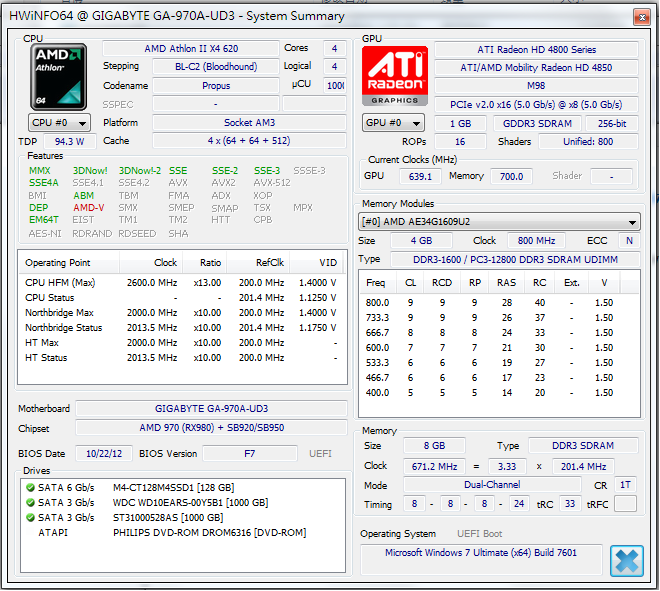Open the GPU #0 selector dropdown
This screenshot has height=591, width=660.
pyautogui.click(x=393, y=123)
